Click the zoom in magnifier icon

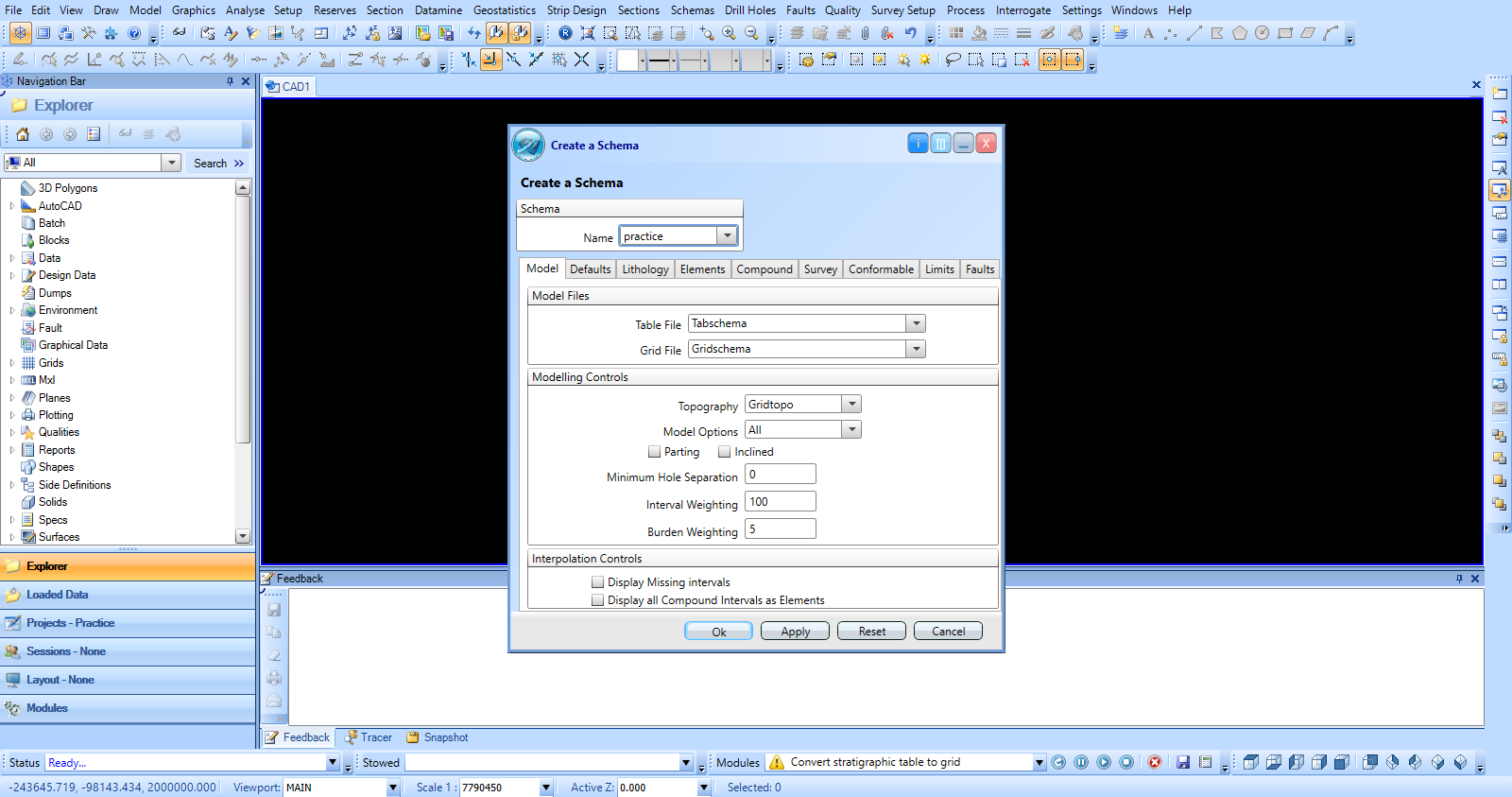coord(729,33)
